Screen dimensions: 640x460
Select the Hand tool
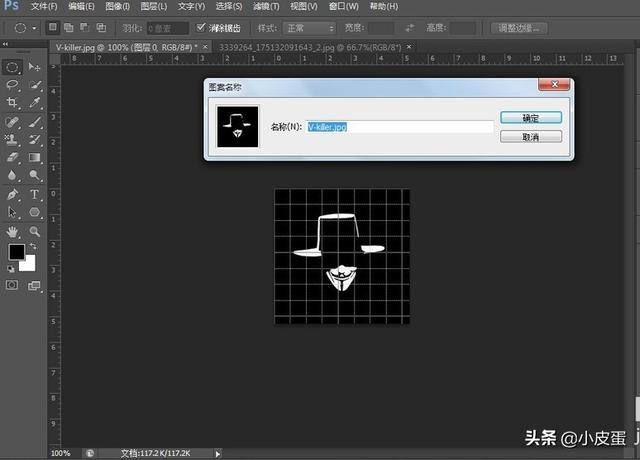[x=12, y=232]
